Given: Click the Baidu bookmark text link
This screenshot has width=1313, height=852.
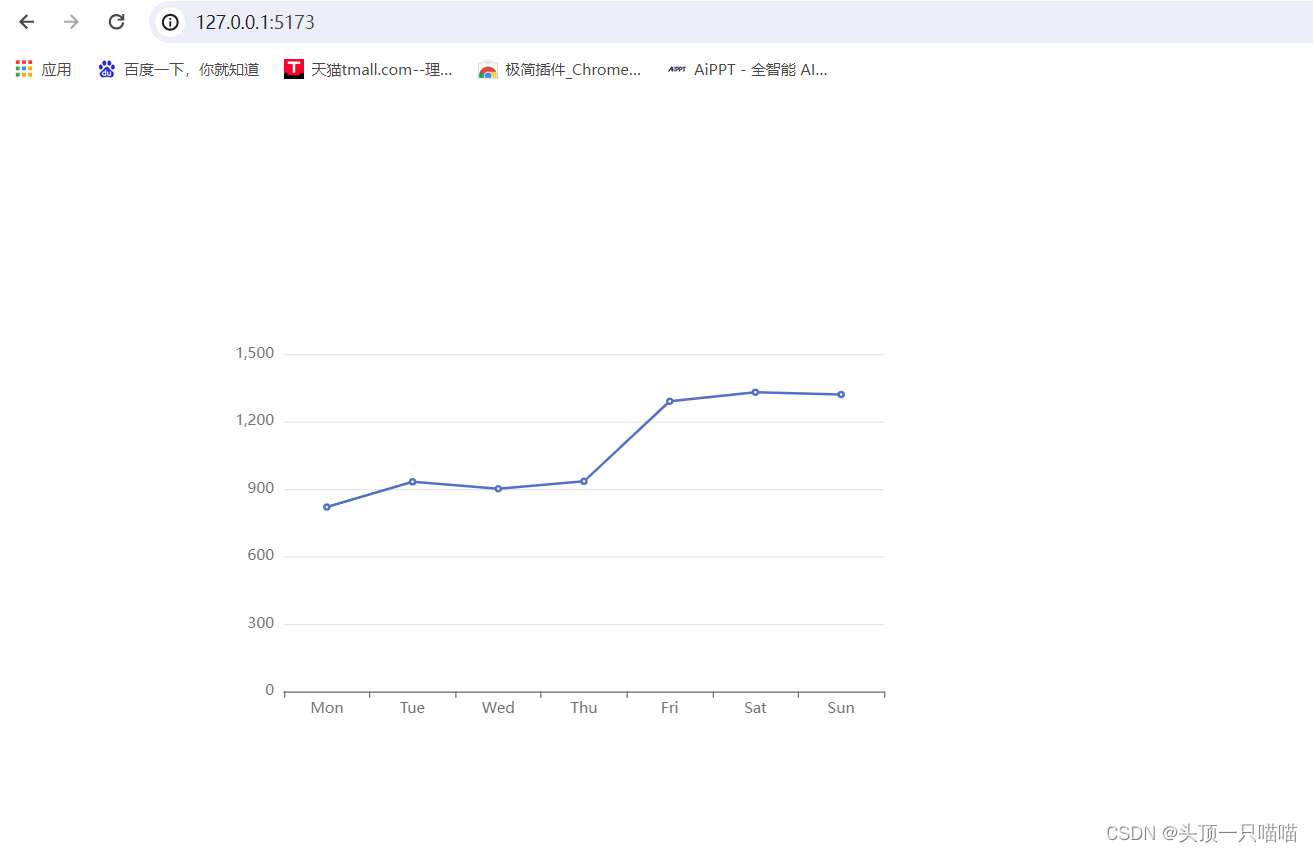Looking at the screenshot, I should pos(192,69).
